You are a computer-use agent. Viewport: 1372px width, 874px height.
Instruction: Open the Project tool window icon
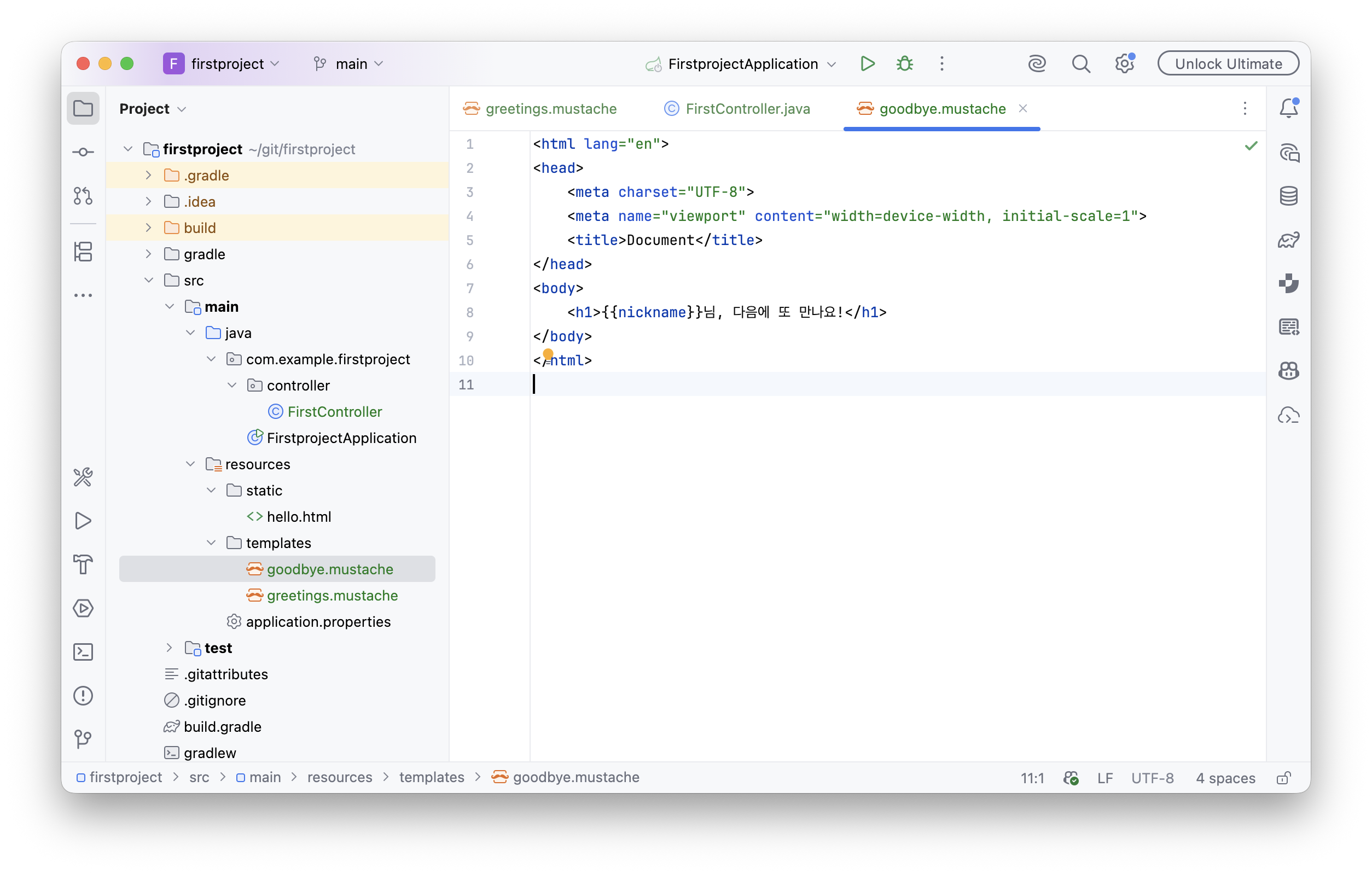(x=83, y=108)
